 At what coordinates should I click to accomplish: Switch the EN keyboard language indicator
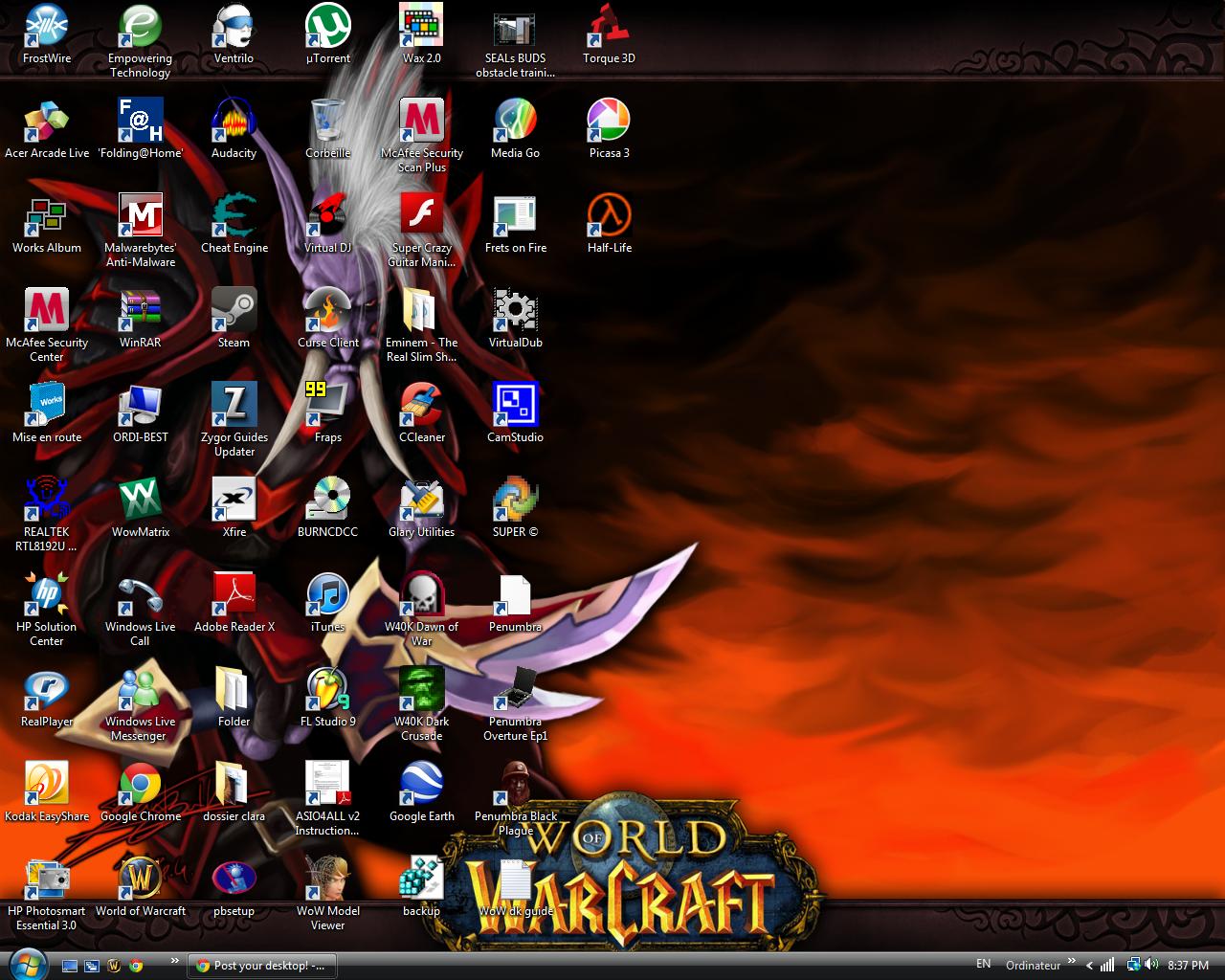pyautogui.click(x=983, y=966)
